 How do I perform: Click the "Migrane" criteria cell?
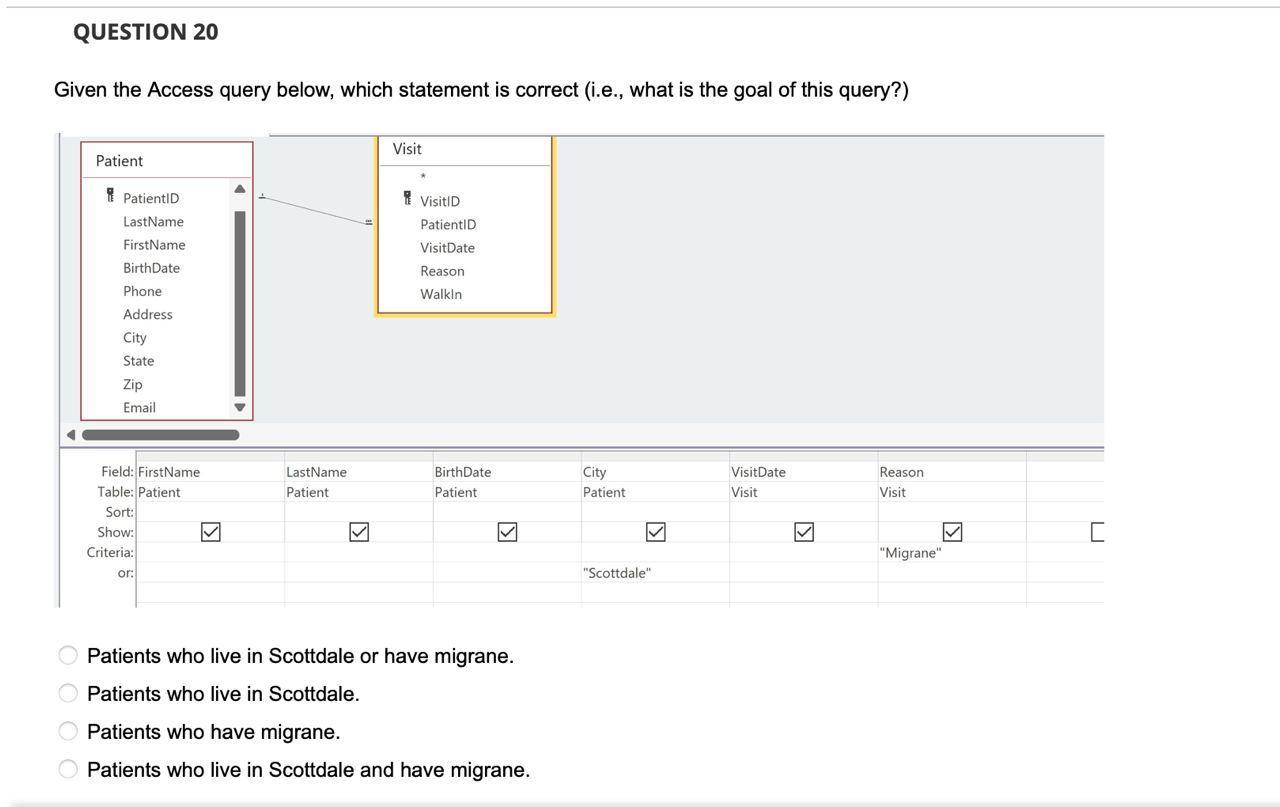click(x=909, y=551)
